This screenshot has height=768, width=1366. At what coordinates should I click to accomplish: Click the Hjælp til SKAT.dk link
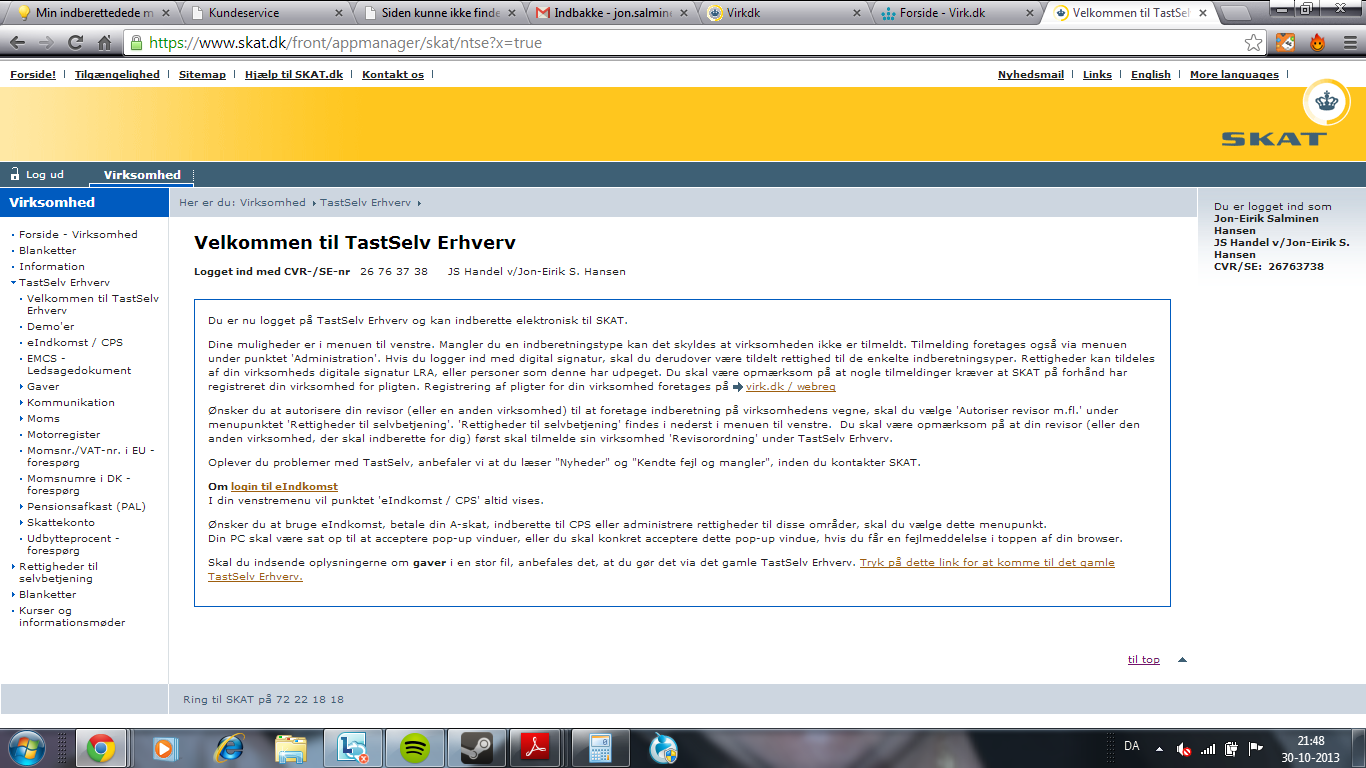[294, 75]
